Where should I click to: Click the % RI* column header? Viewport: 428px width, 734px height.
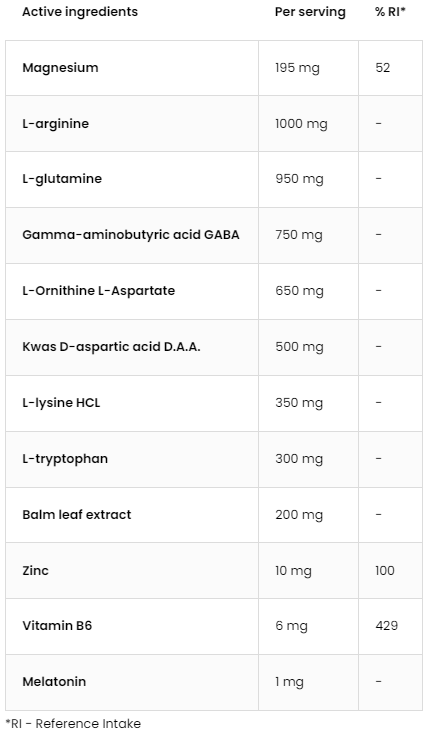(x=390, y=12)
